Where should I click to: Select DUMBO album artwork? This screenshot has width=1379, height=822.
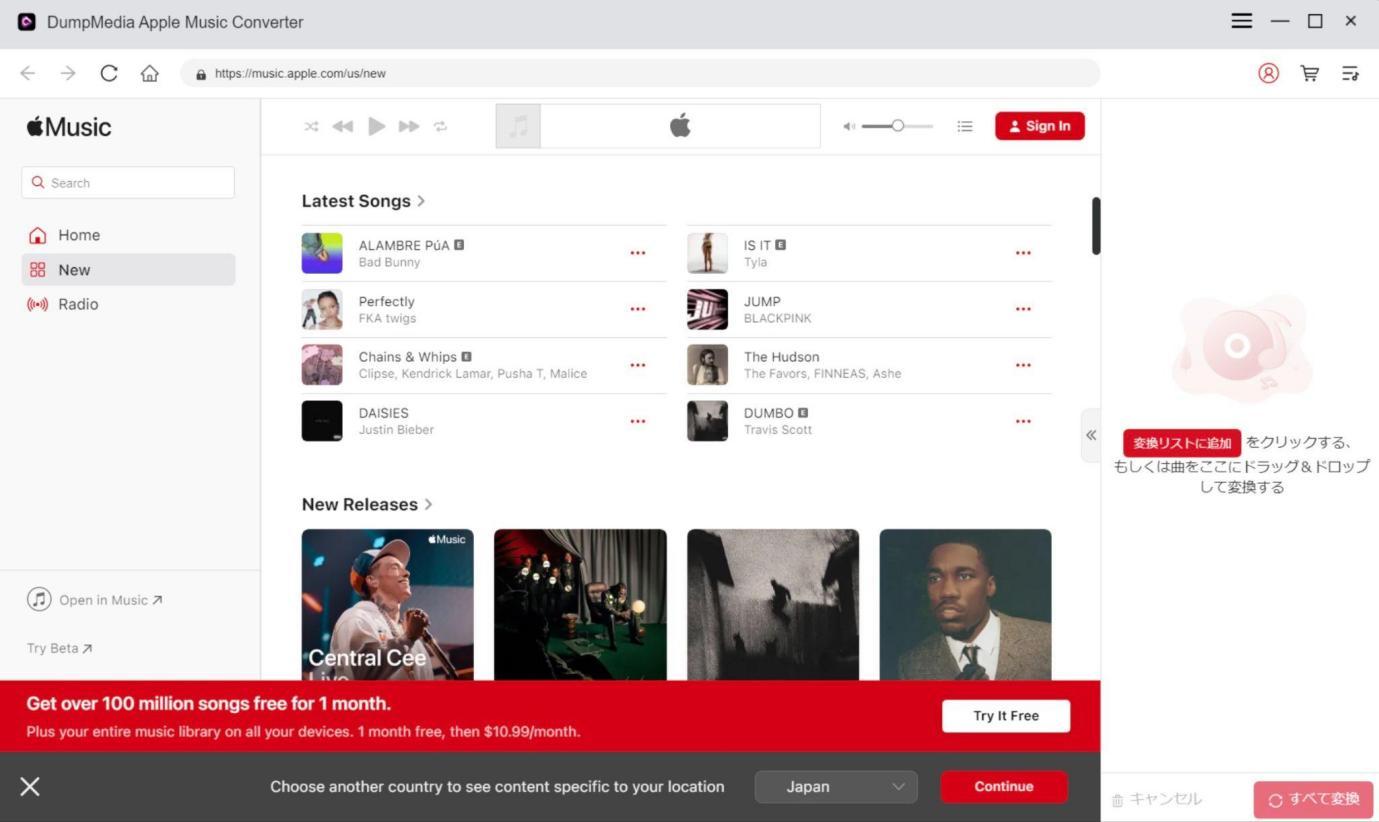coord(707,421)
